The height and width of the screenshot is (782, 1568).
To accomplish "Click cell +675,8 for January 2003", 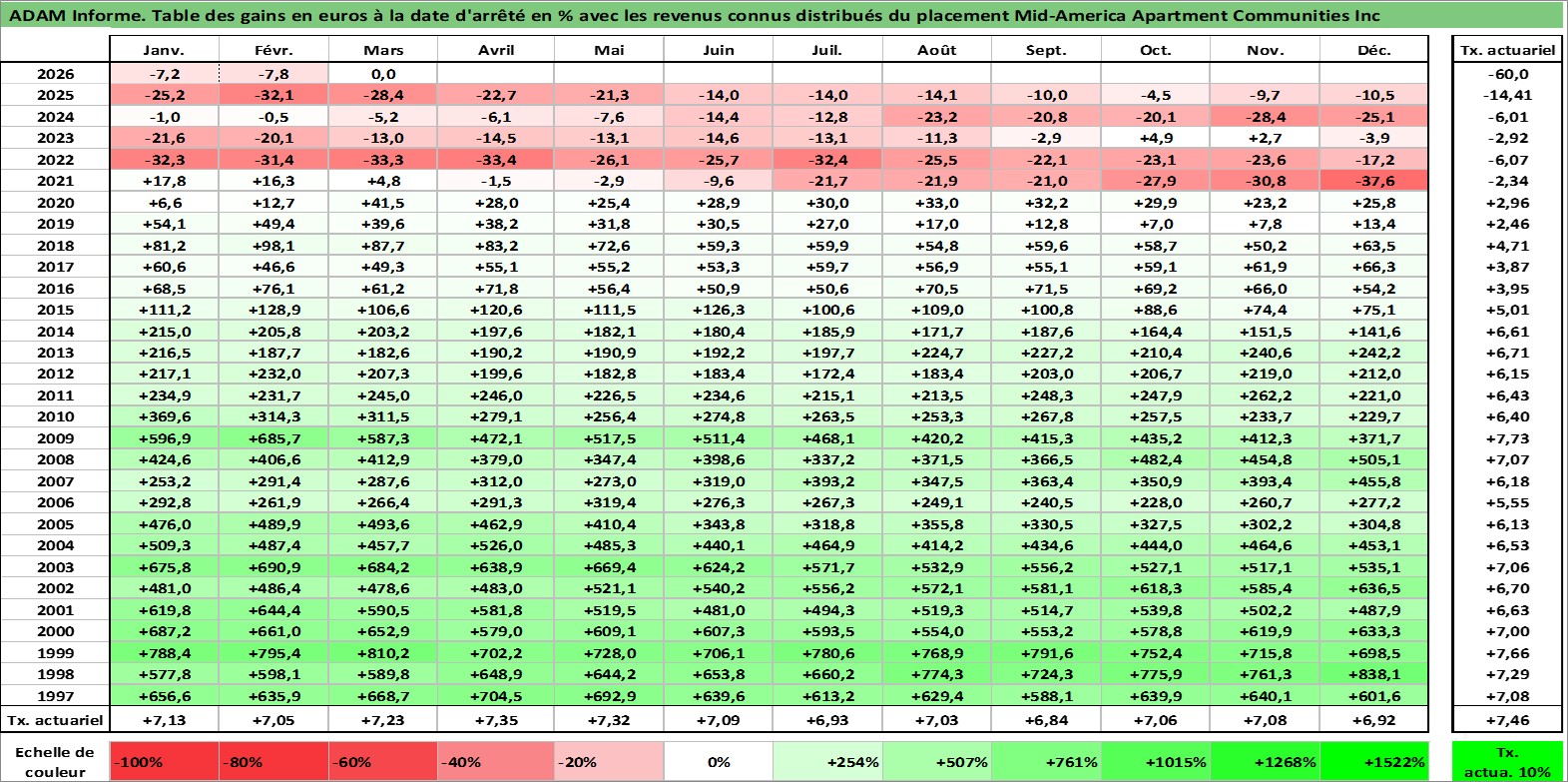I will point(165,567).
